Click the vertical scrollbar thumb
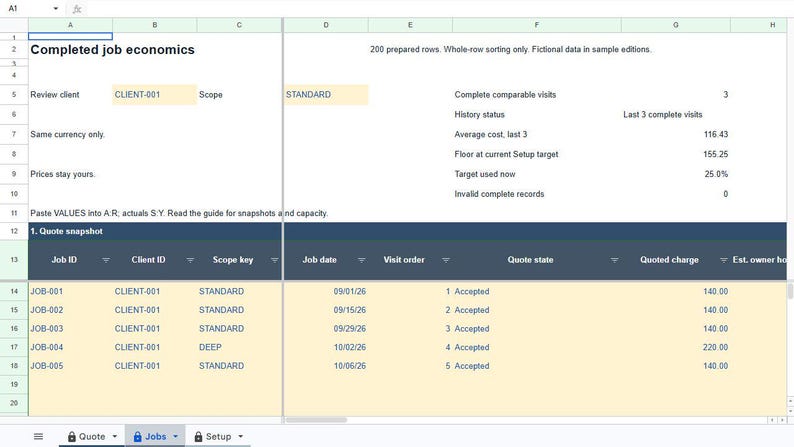Viewport: 794px width, 447px height. [x=790, y=292]
